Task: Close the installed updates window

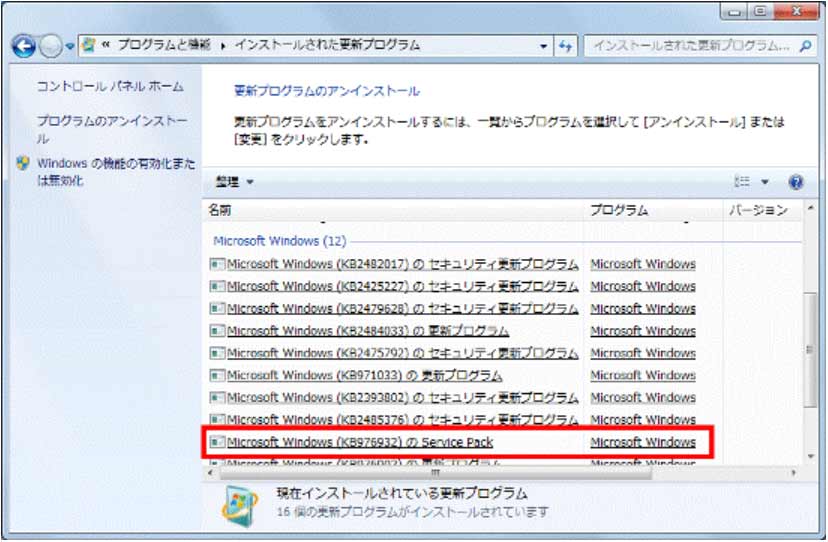Action: click(796, 12)
